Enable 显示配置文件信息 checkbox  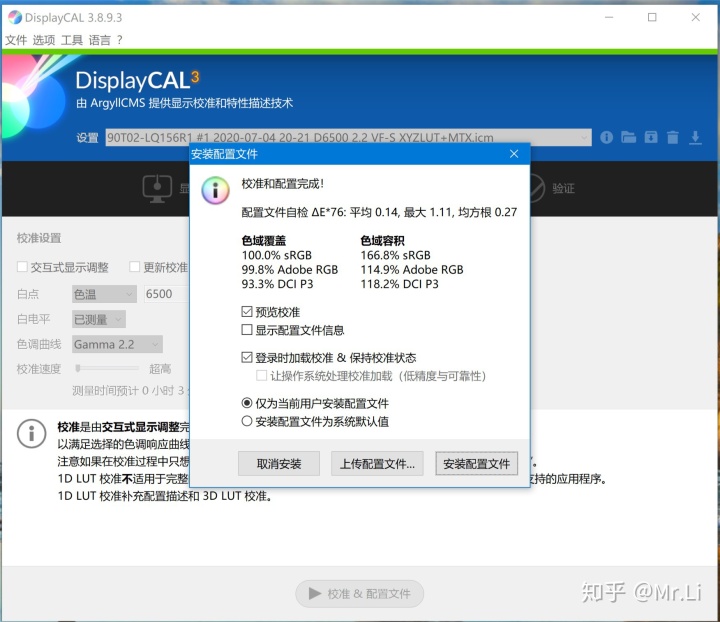click(247, 330)
